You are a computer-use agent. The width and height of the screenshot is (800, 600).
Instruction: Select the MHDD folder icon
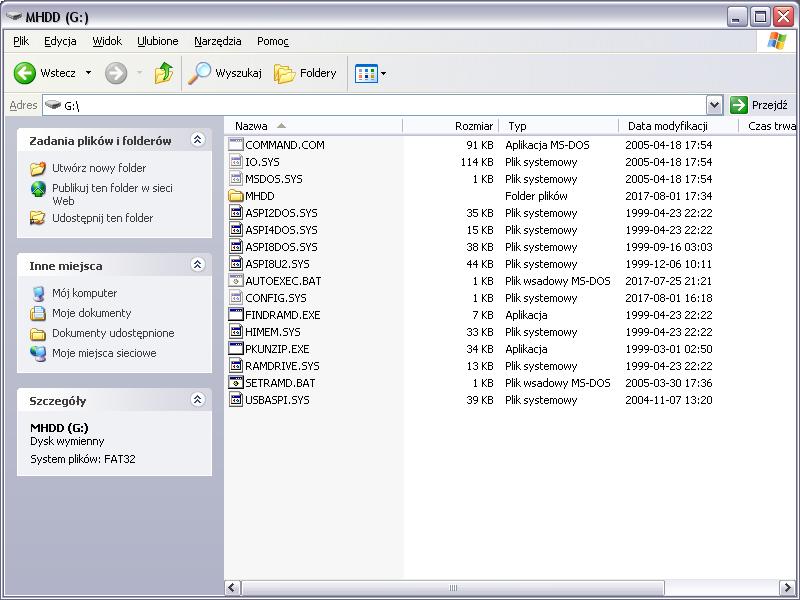[235, 196]
